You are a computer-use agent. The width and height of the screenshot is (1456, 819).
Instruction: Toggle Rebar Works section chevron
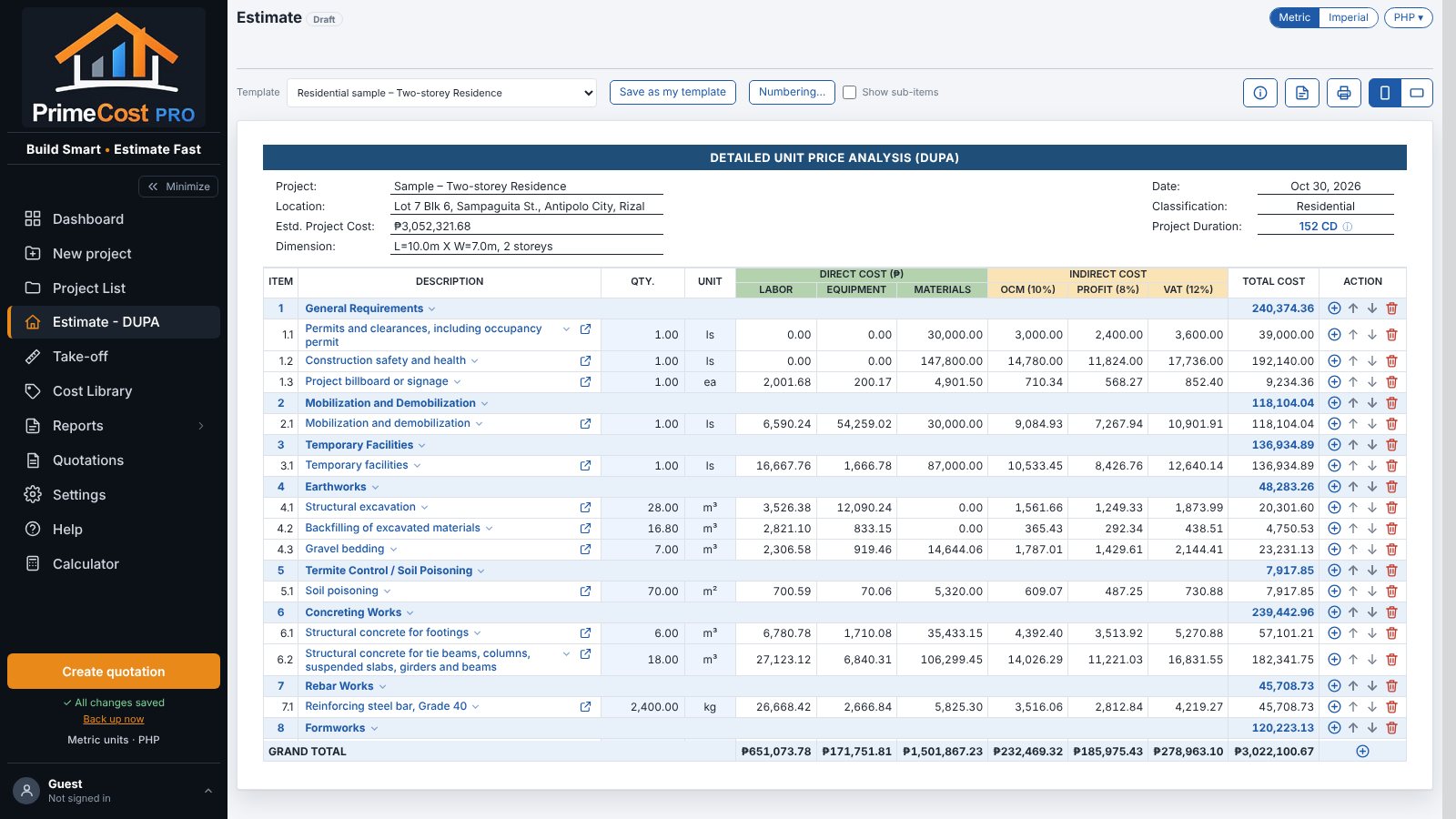point(382,687)
